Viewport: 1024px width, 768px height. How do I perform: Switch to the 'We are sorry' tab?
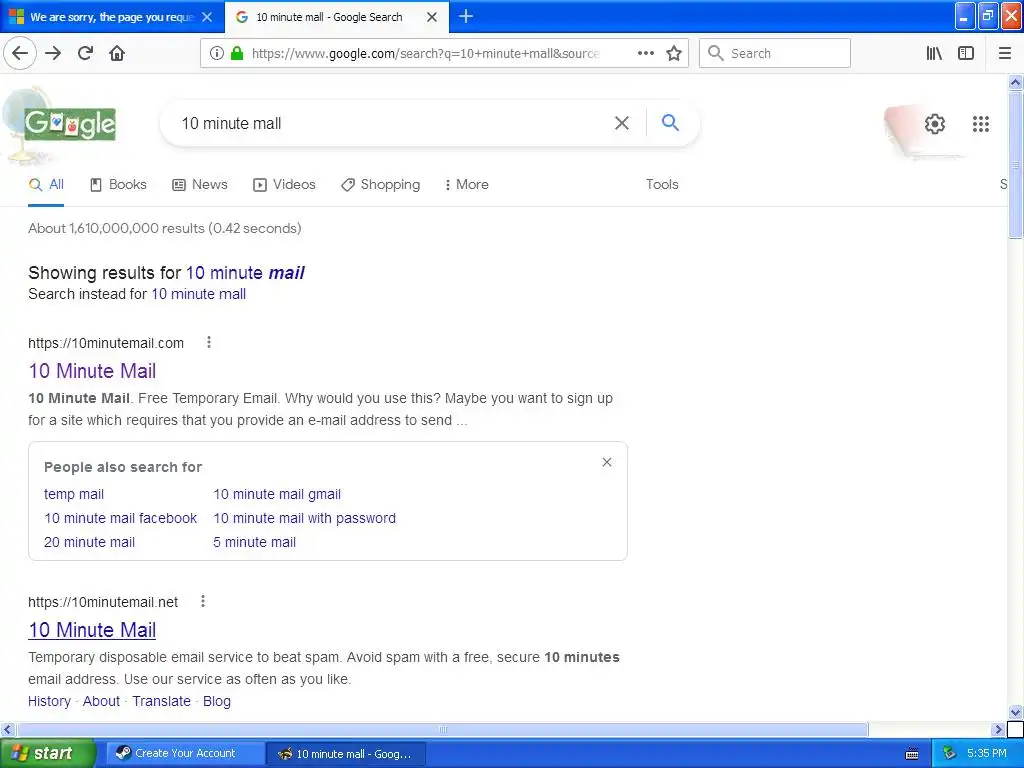(112, 17)
